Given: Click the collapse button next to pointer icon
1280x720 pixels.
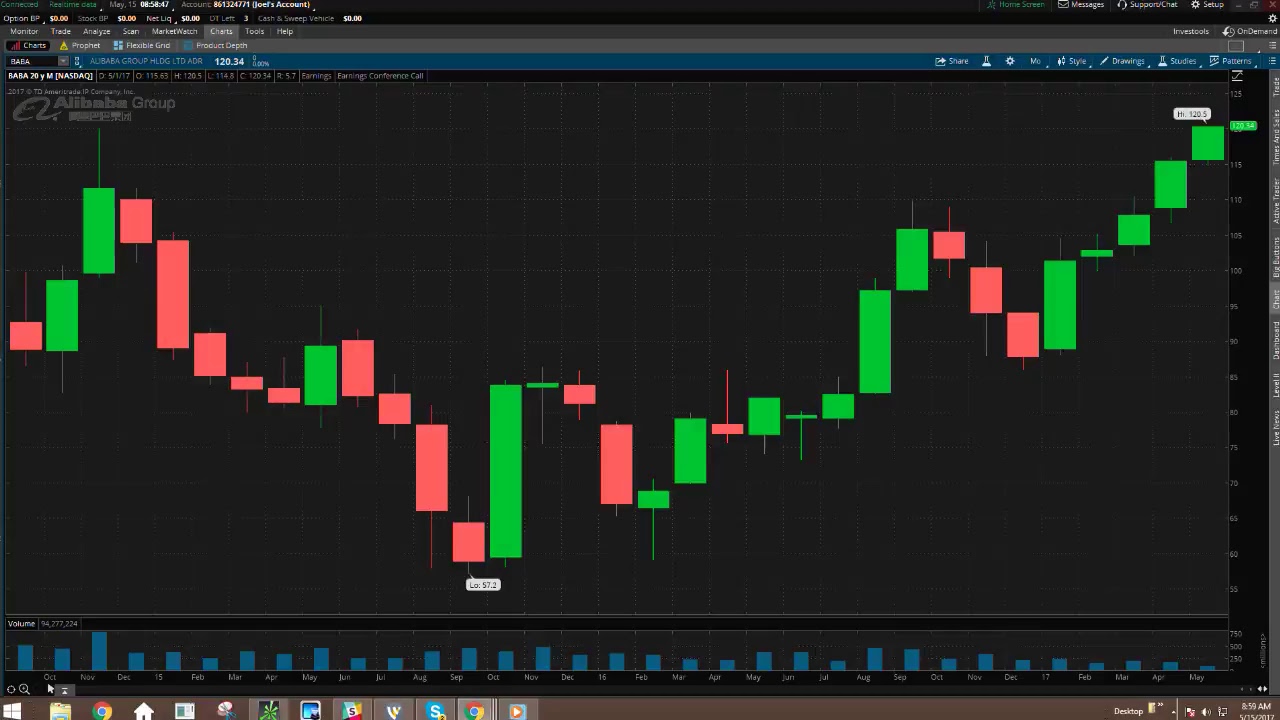Looking at the screenshot, I should coord(64,690).
